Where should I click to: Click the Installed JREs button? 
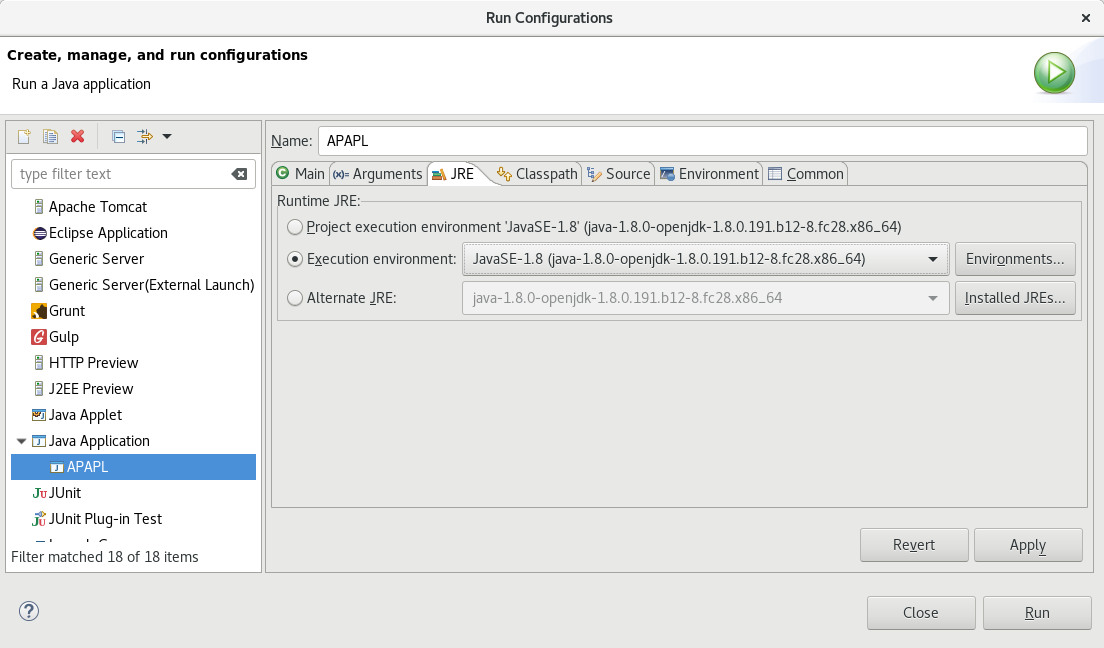point(1015,297)
